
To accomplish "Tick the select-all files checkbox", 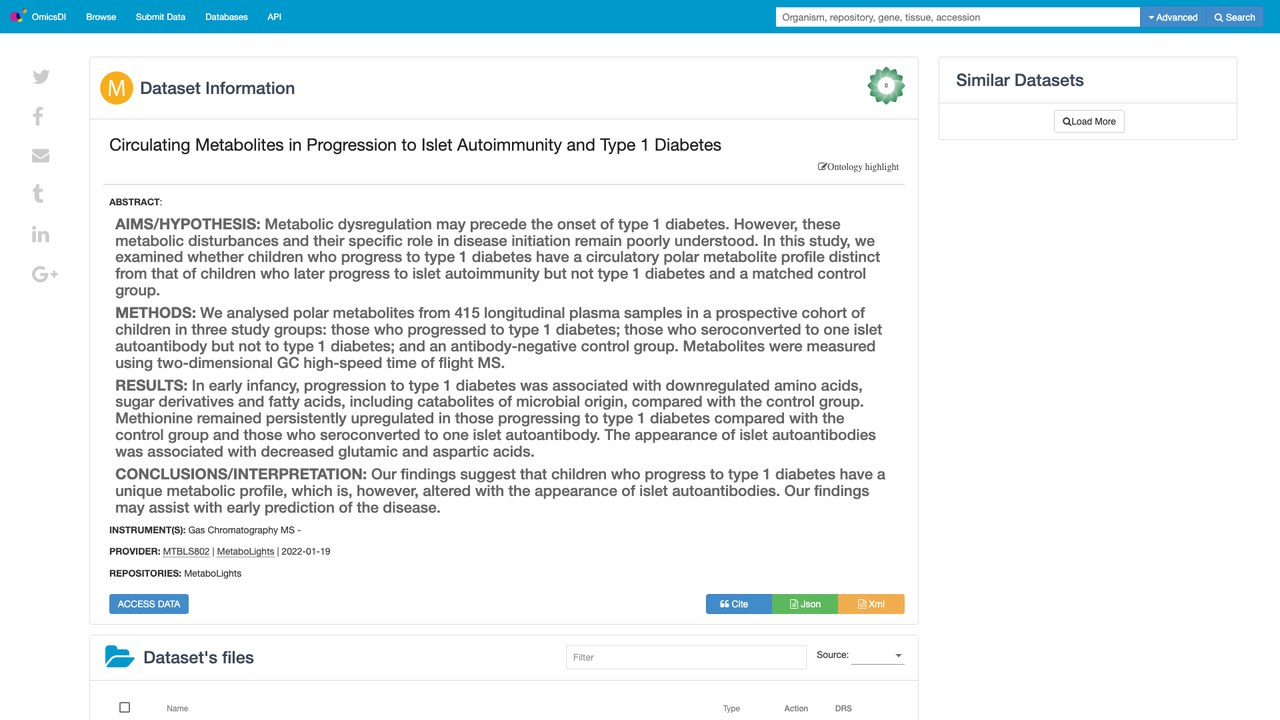I will click(125, 707).
